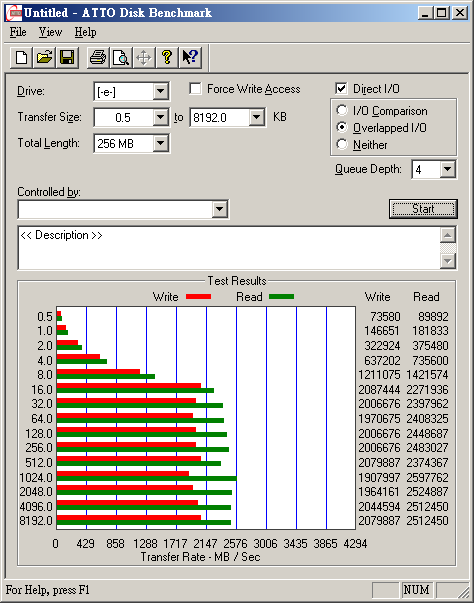474x603 pixels.
Task: Click the New document toolbar icon
Action: tap(22, 58)
